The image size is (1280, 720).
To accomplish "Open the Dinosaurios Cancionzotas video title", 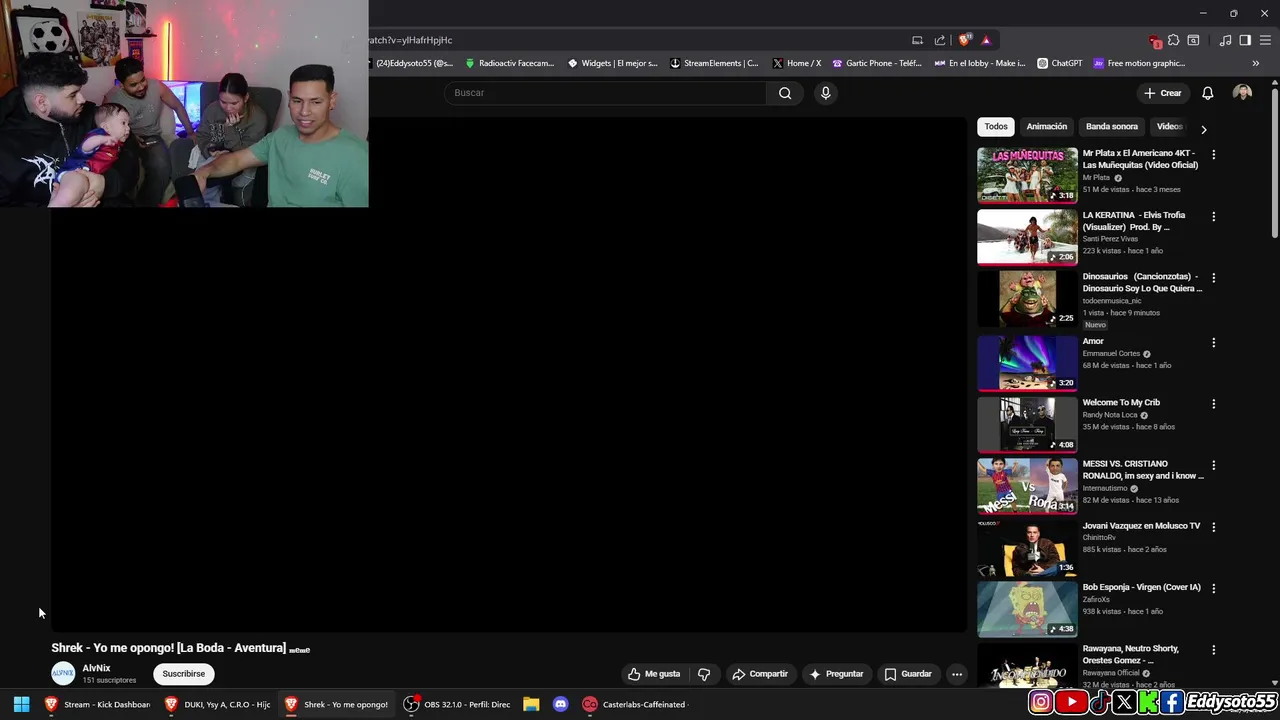I will (1142, 282).
